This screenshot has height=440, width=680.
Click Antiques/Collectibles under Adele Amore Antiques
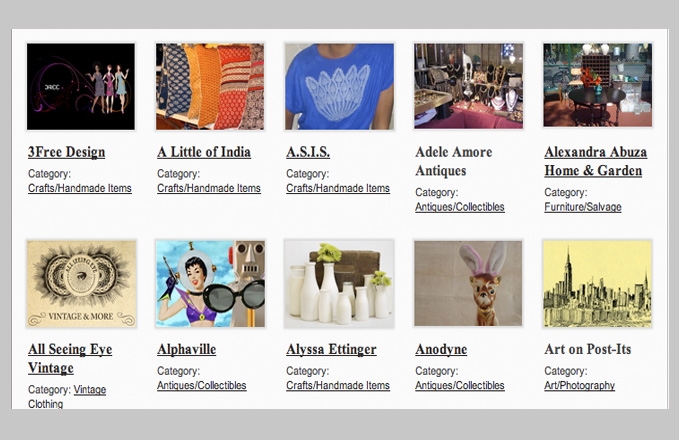click(x=460, y=207)
